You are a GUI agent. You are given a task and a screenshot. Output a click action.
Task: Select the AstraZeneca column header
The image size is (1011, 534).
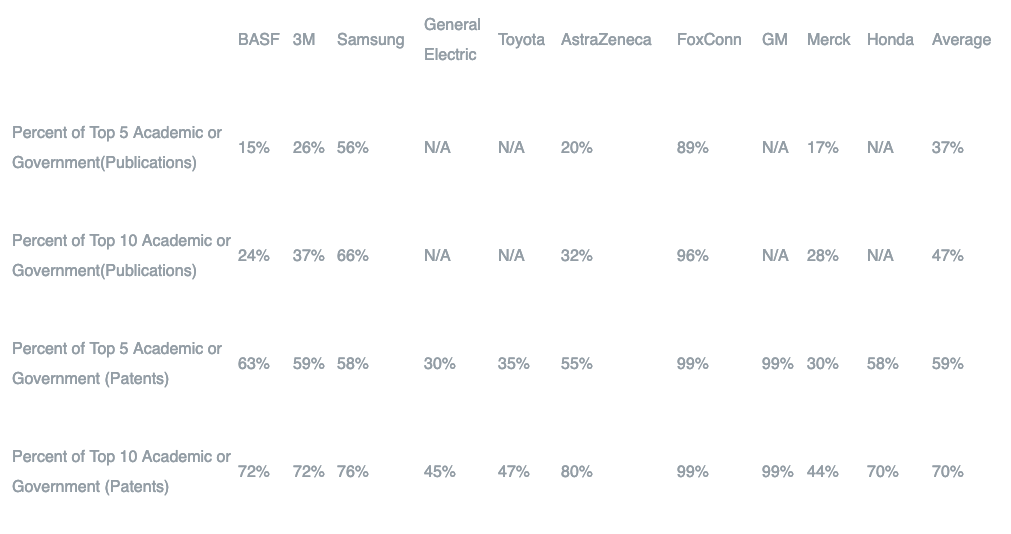[606, 39]
